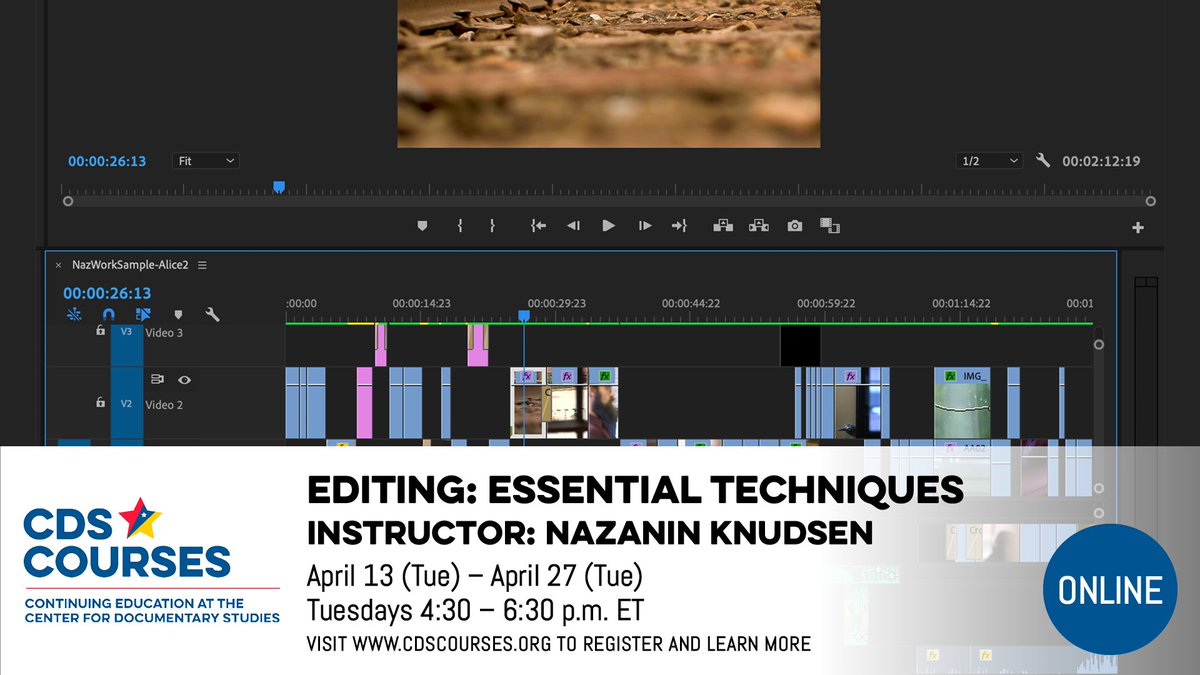Click the Video 3 track name
Image resolution: width=1200 pixels, height=675 pixels.
point(164,332)
